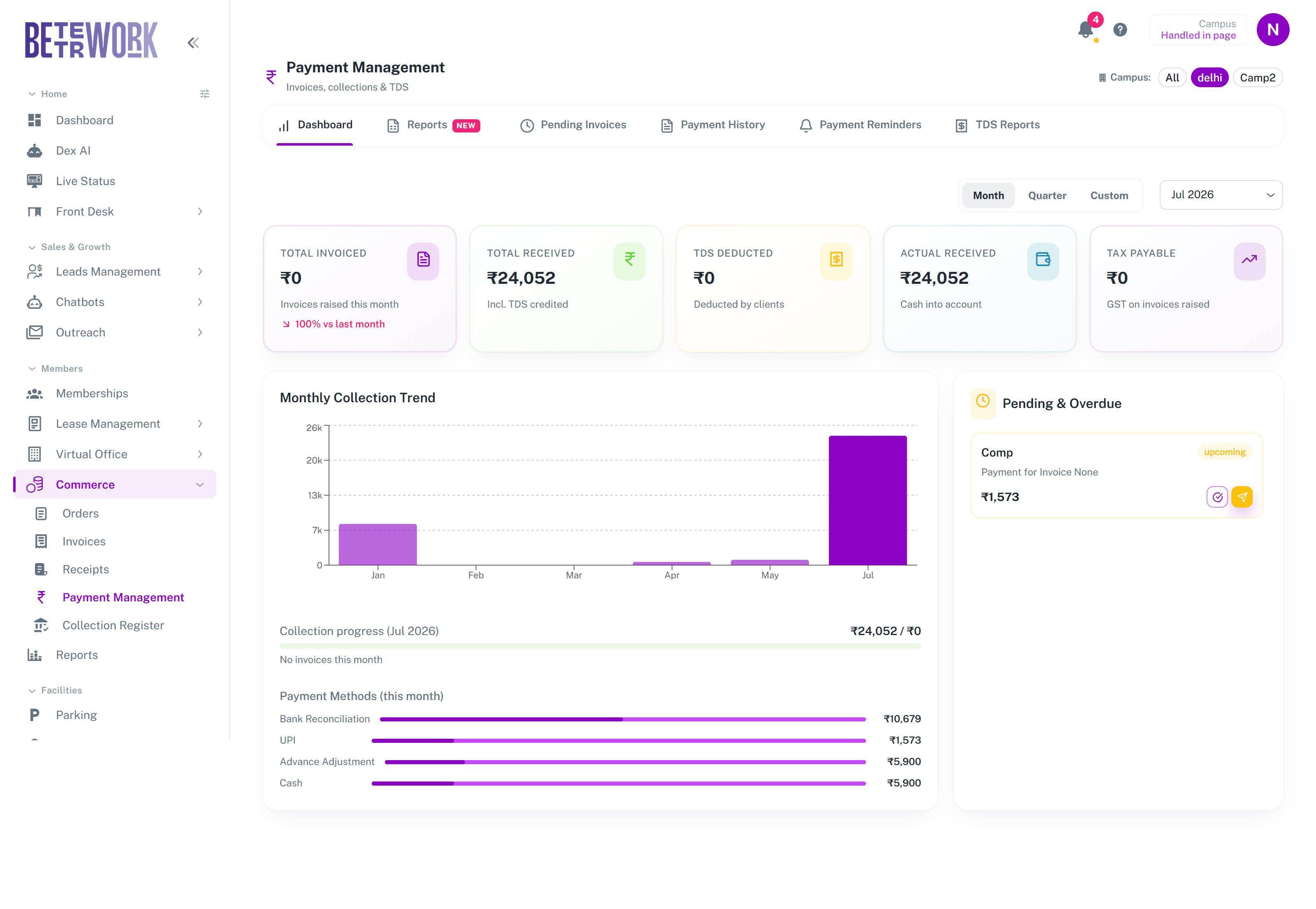The image size is (1316, 909).
Task: Switch to TDS Reports tab
Action: 998,125
